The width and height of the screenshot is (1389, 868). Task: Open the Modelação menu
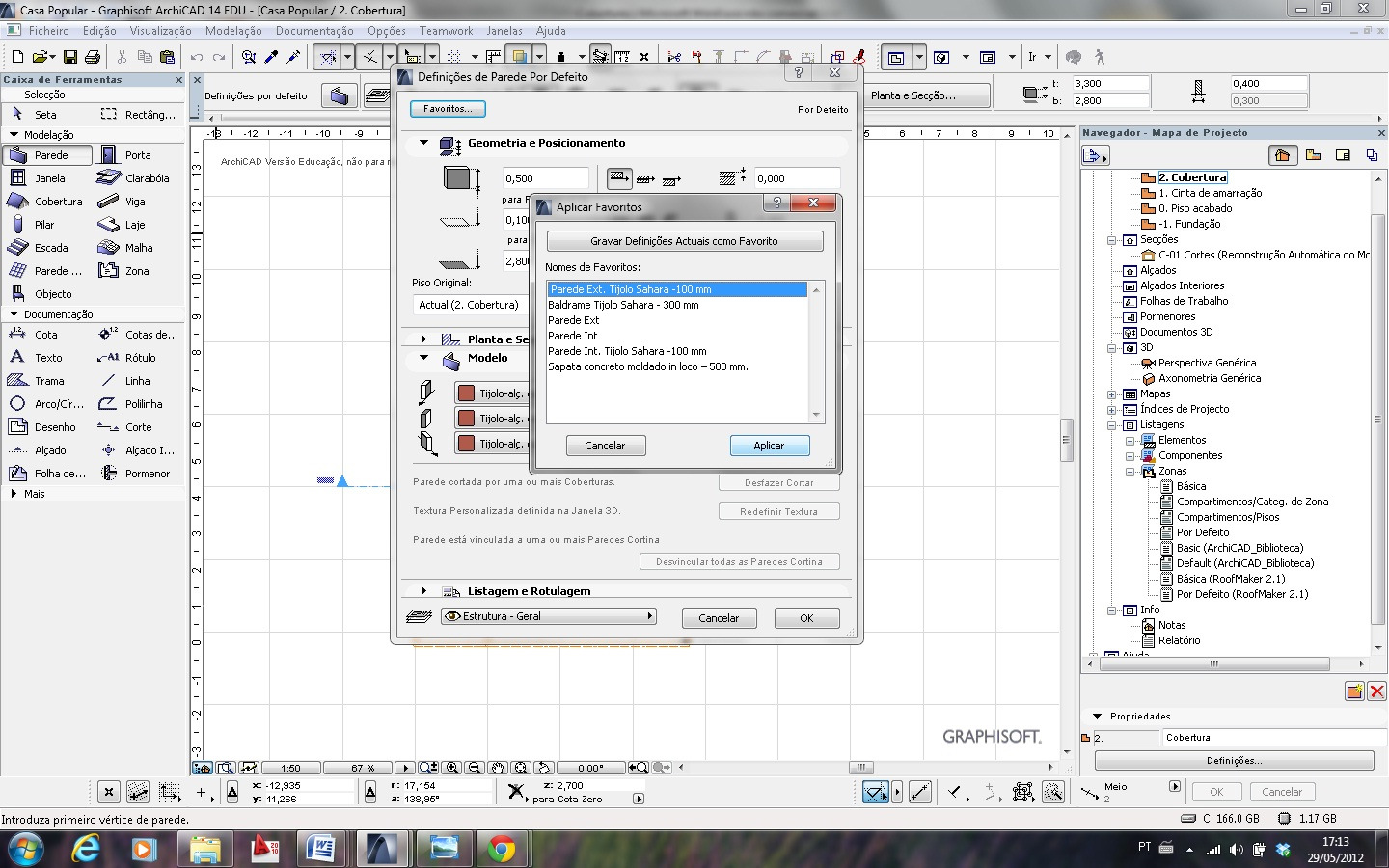[x=233, y=31]
